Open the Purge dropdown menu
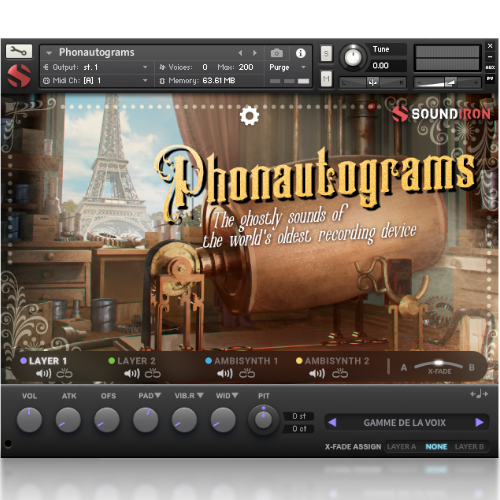The image size is (500, 500). coord(287,67)
